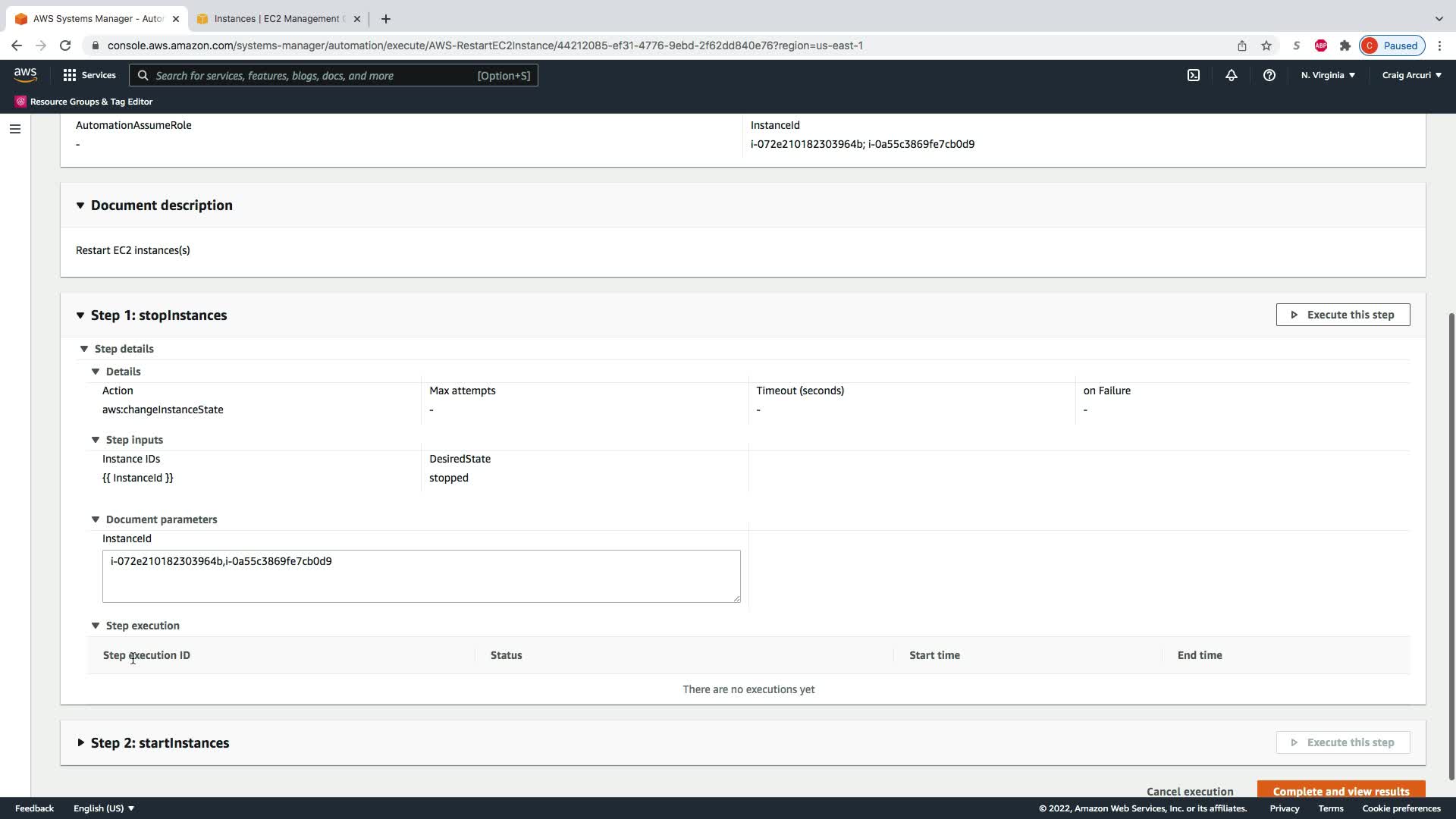Click the AWS logo home icon
The width and height of the screenshot is (1456, 819).
(25, 74)
